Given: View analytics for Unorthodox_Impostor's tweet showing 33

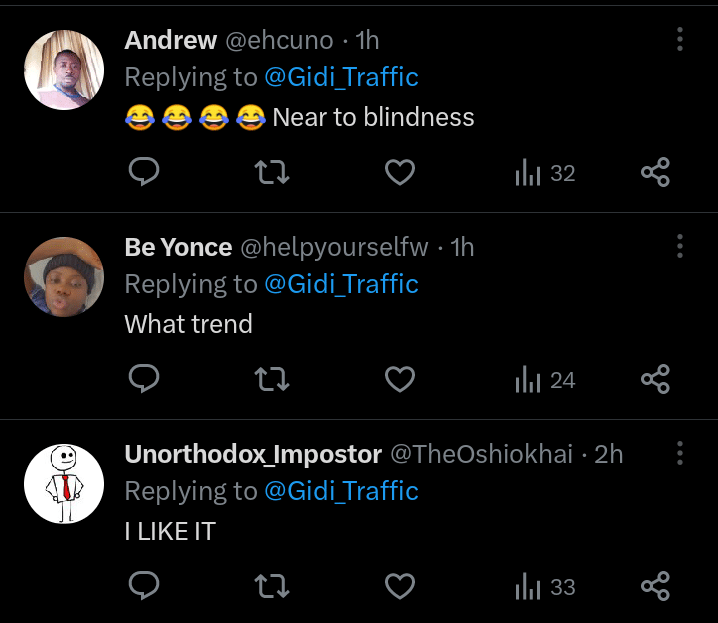Looking at the screenshot, I should click(x=544, y=587).
